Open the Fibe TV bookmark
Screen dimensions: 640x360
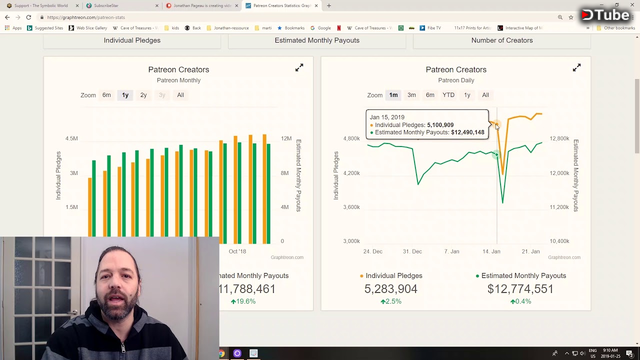click(430, 28)
